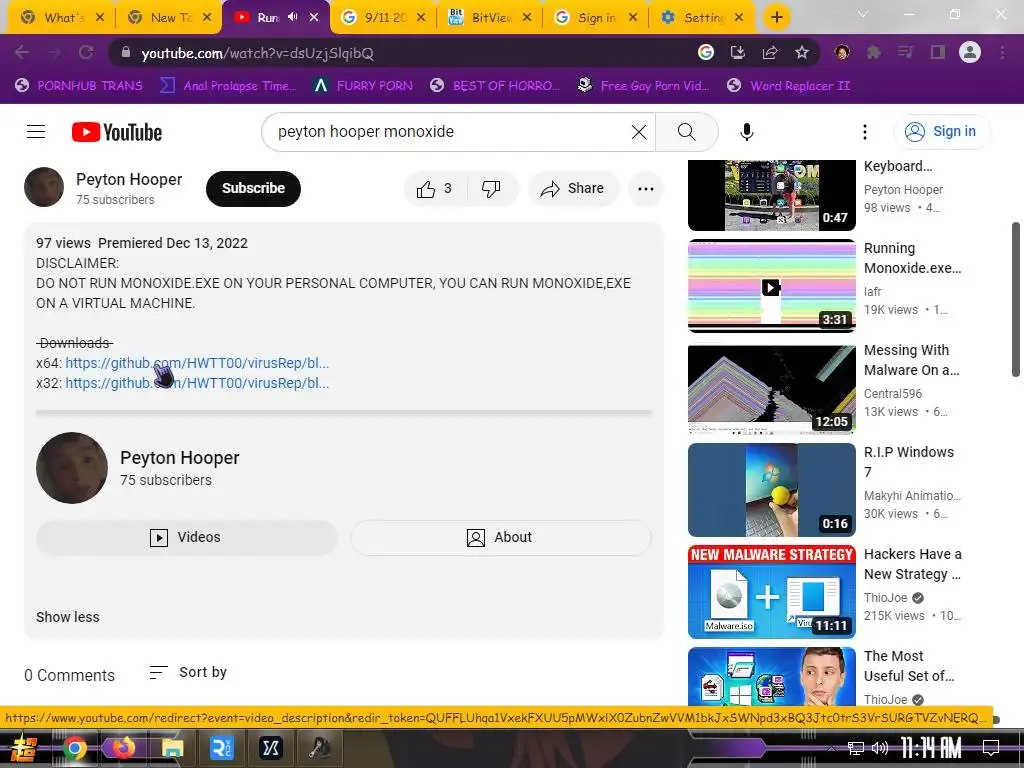This screenshot has height=768, width=1024.
Task: Open YouTube settings three-dot menu
Action: click(865, 132)
